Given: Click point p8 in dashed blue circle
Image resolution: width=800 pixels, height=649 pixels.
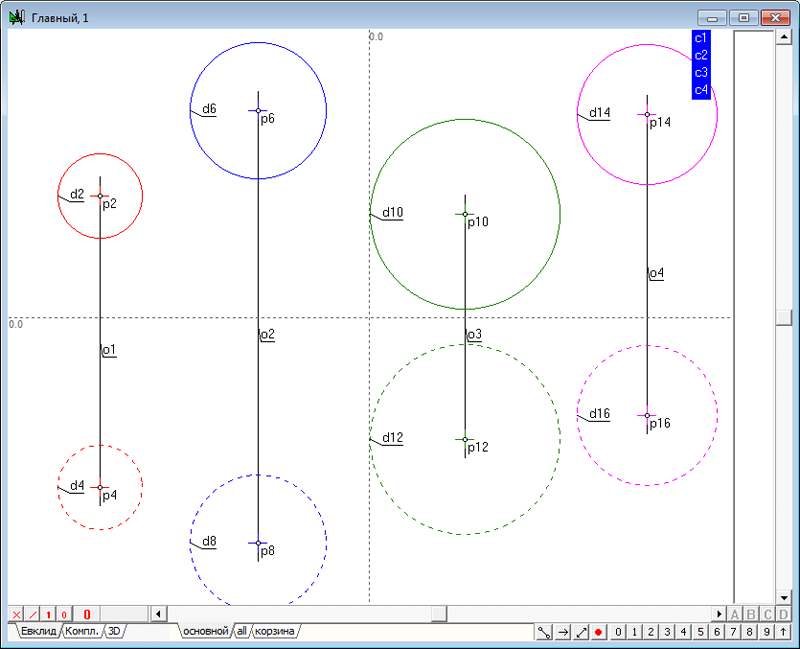Looking at the screenshot, I should pyautogui.click(x=258, y=543).
